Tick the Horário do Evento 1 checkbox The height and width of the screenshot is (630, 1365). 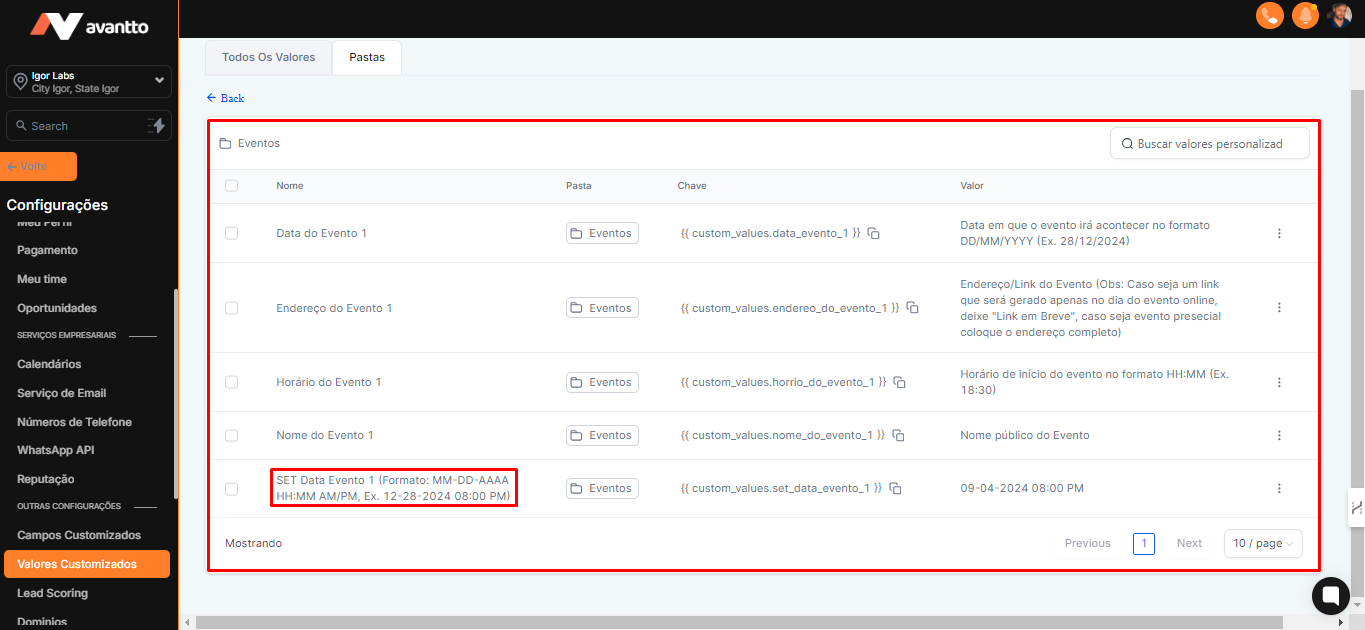[232, 382]
